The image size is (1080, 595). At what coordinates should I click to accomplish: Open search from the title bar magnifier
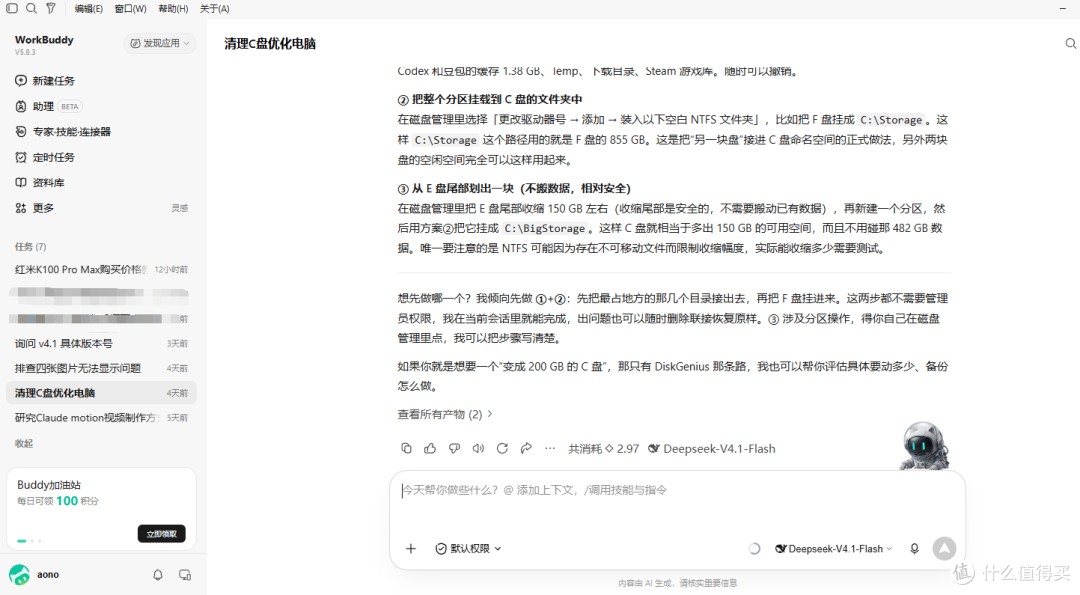(31, 8)
